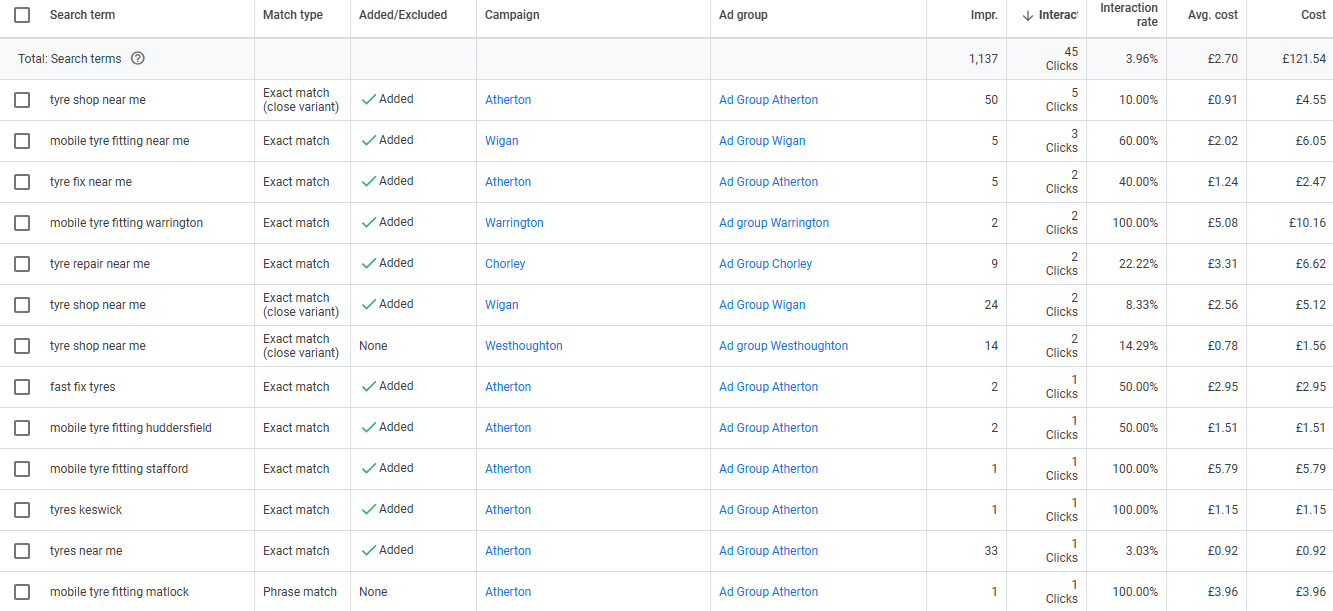Click 'None' status in Westhoughton row

373,346
